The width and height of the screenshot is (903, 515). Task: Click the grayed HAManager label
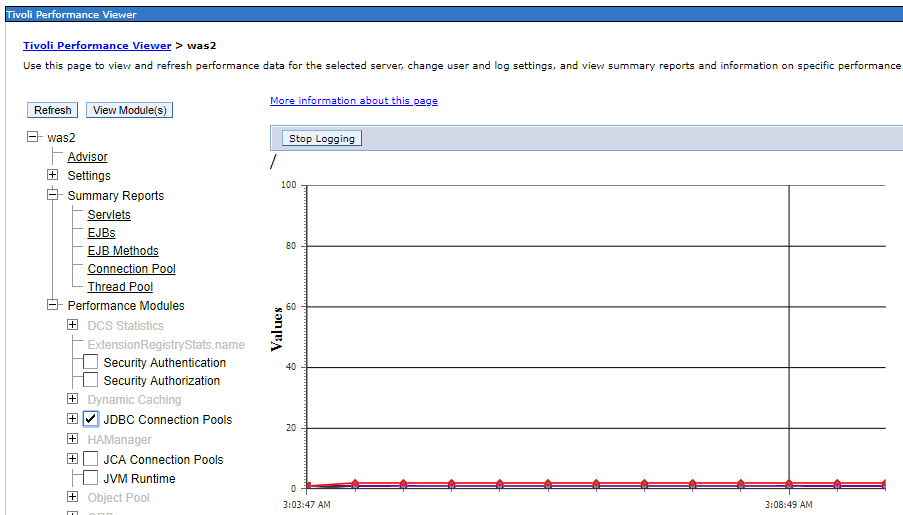[x=119, y=440]
